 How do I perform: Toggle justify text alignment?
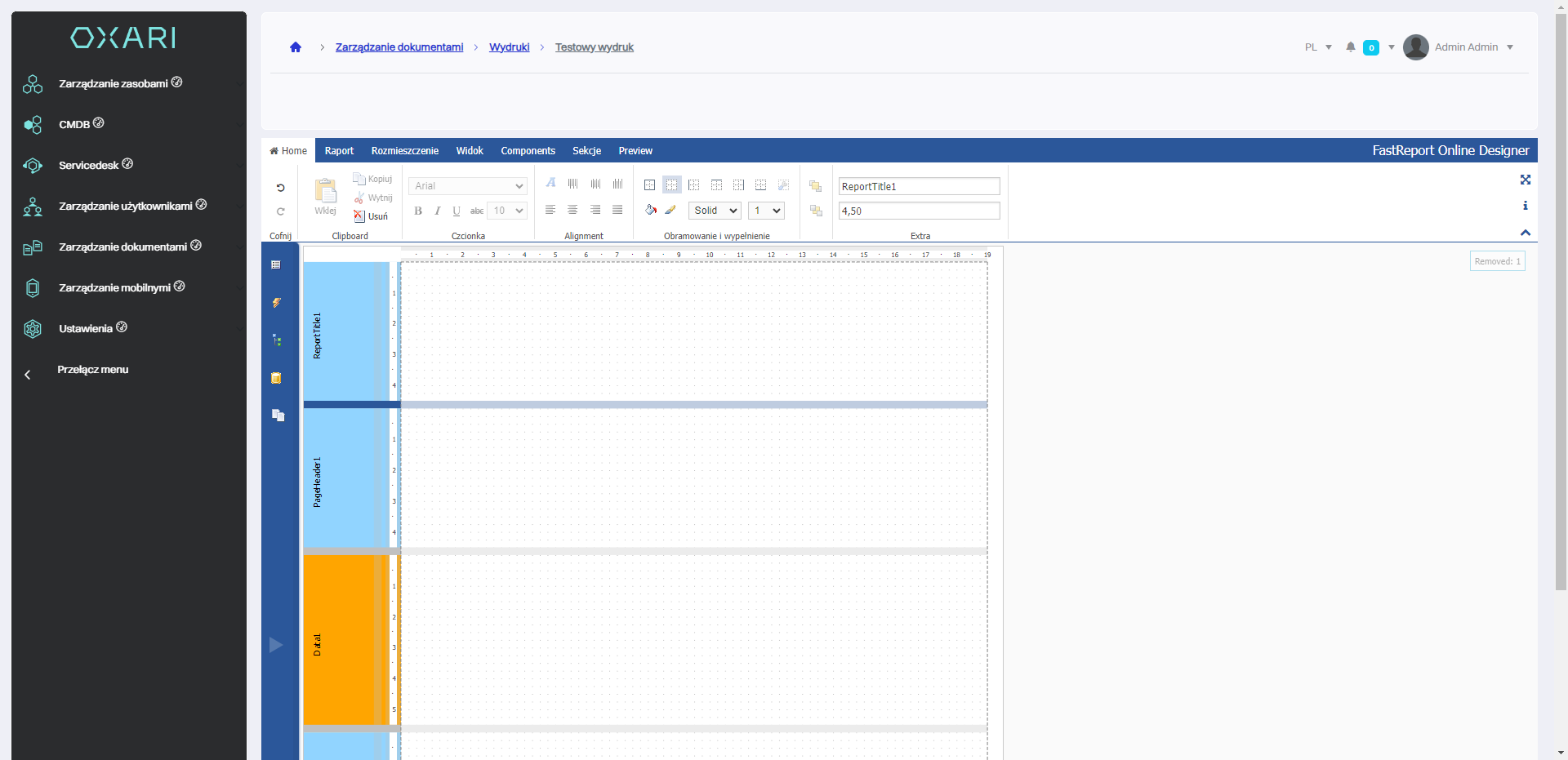pos(617,210)
